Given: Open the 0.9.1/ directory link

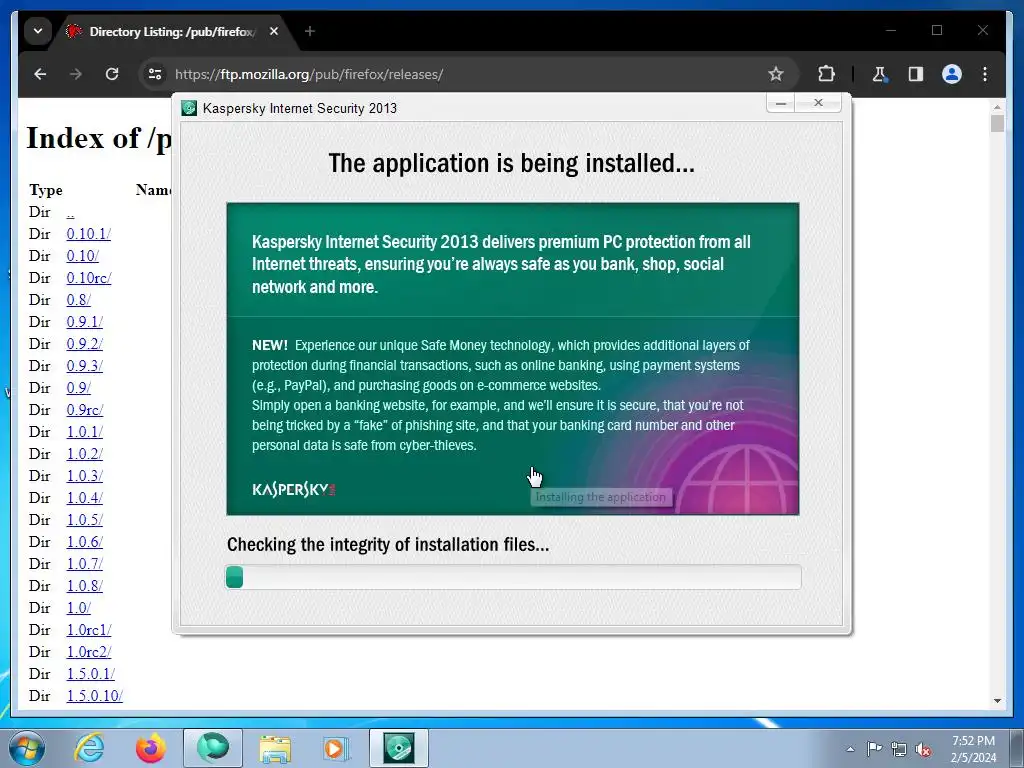Looking at the screenshot, I should pos(85,322).
